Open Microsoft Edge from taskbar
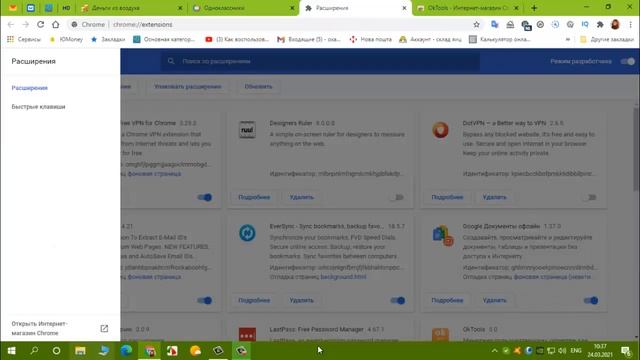640x360 pixels. 126,351
